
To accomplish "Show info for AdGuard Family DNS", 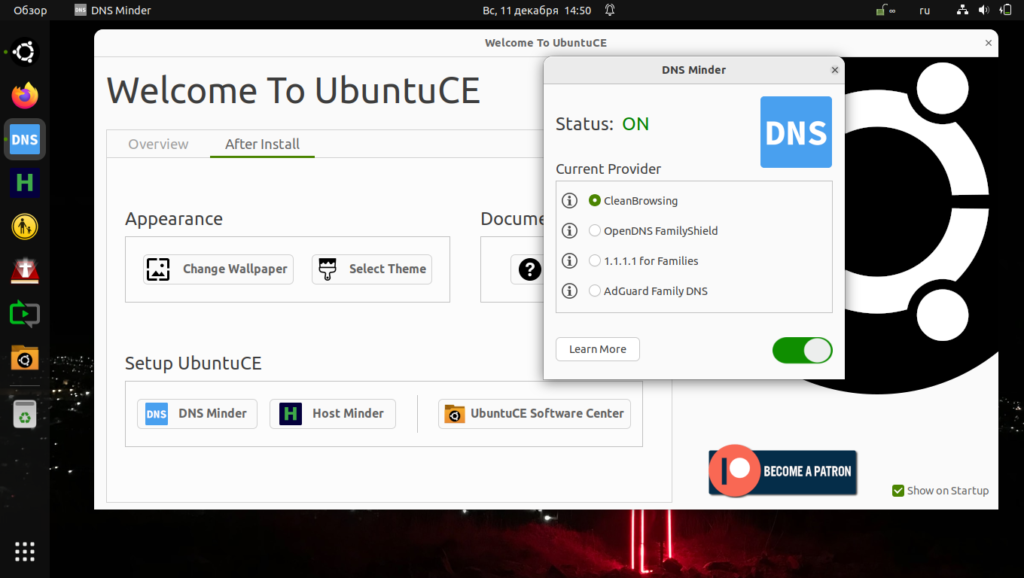I will 569,290.
